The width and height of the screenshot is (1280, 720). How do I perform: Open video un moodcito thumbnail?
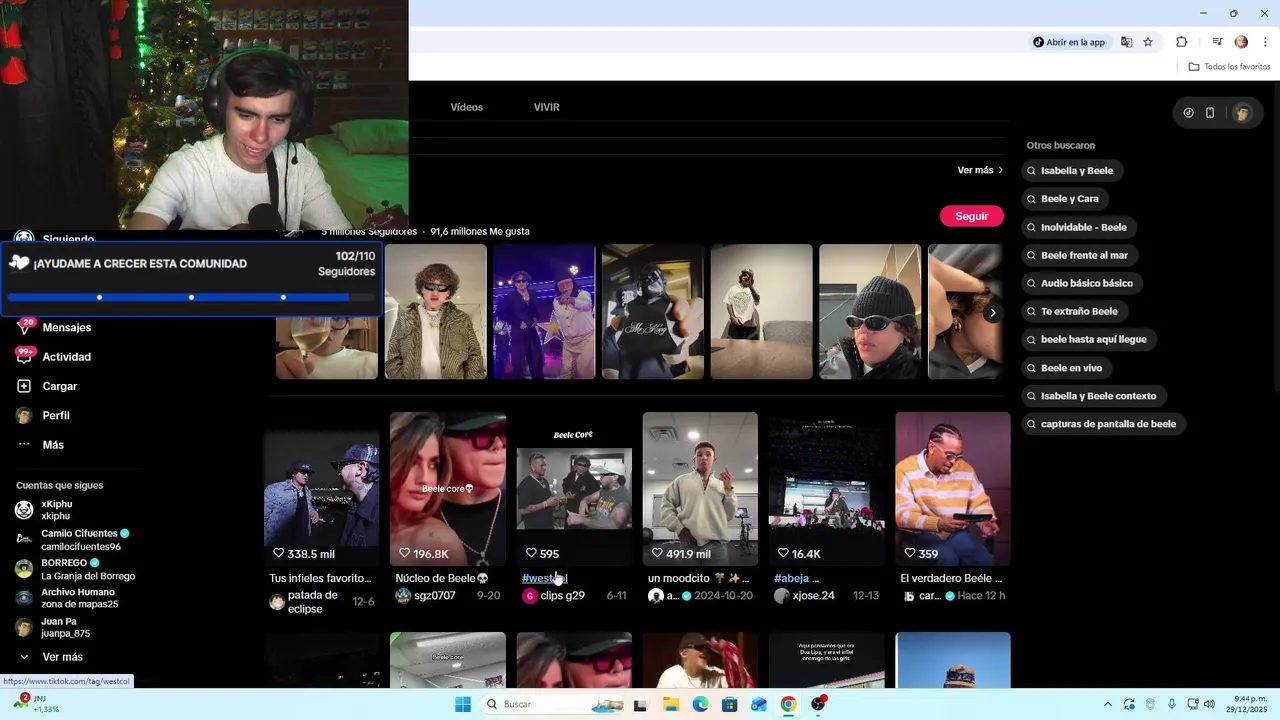pyautogui.click(x=700, y=489)
